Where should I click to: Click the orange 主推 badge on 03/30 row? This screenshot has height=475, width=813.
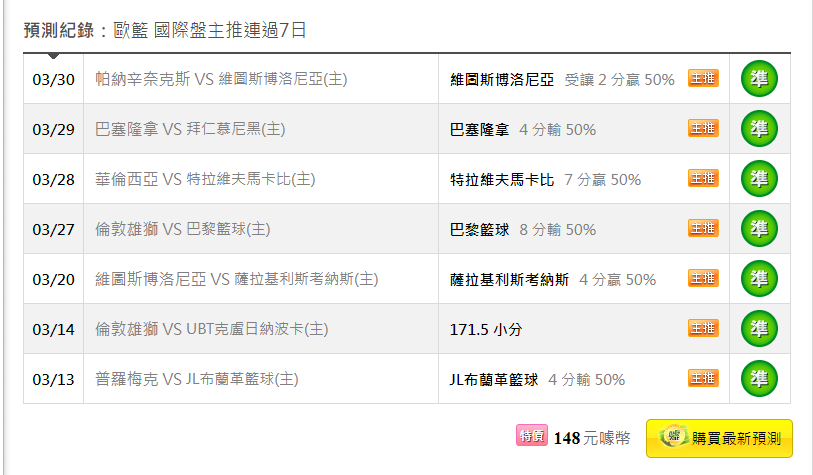point(703,78)
